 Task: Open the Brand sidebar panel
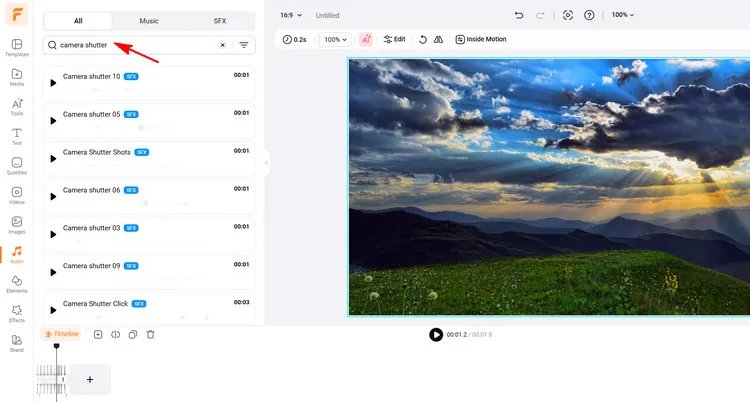17,343
